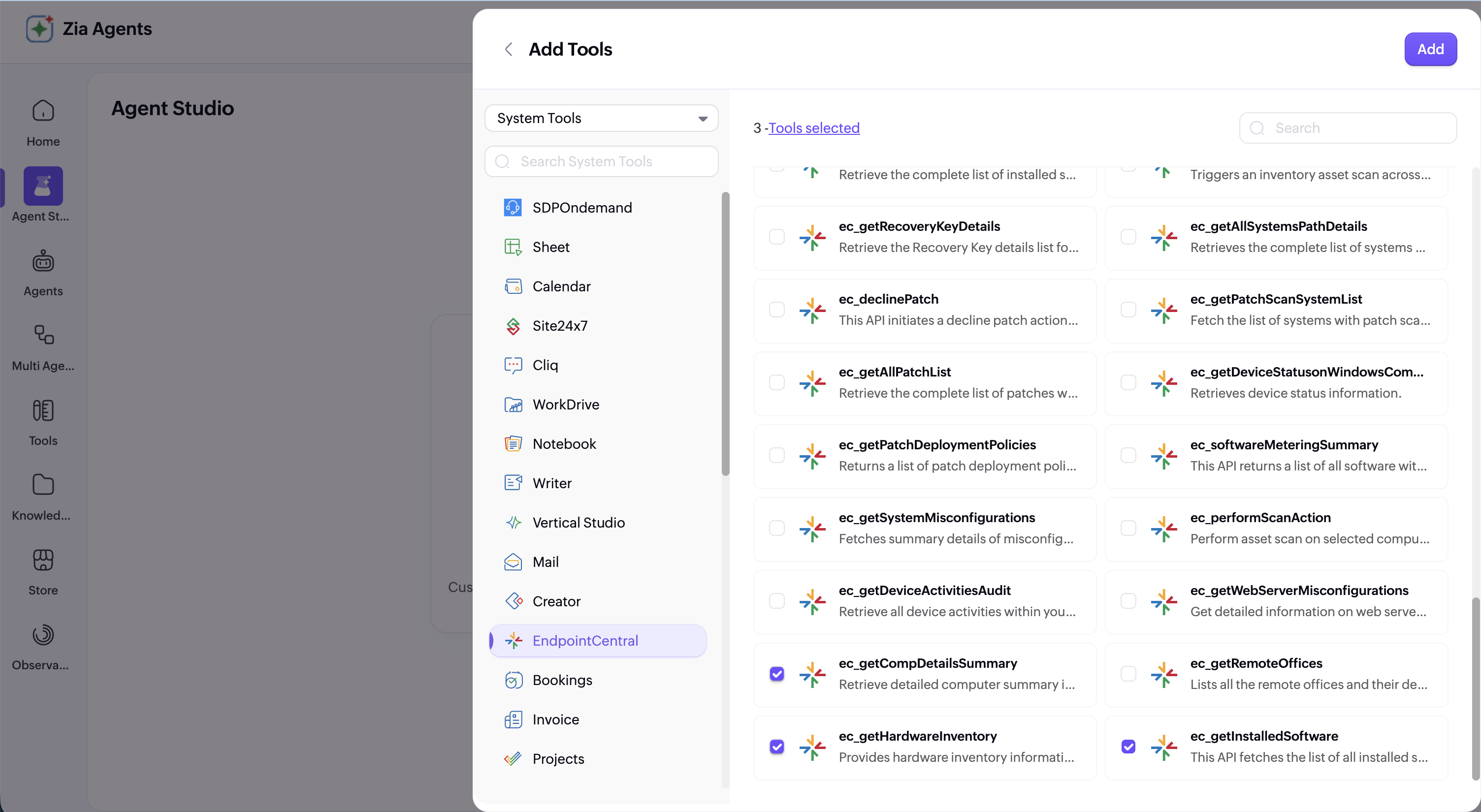Open the System Tools dropdown
Viewport: 1481px width, 812px height.
point(601,118)
